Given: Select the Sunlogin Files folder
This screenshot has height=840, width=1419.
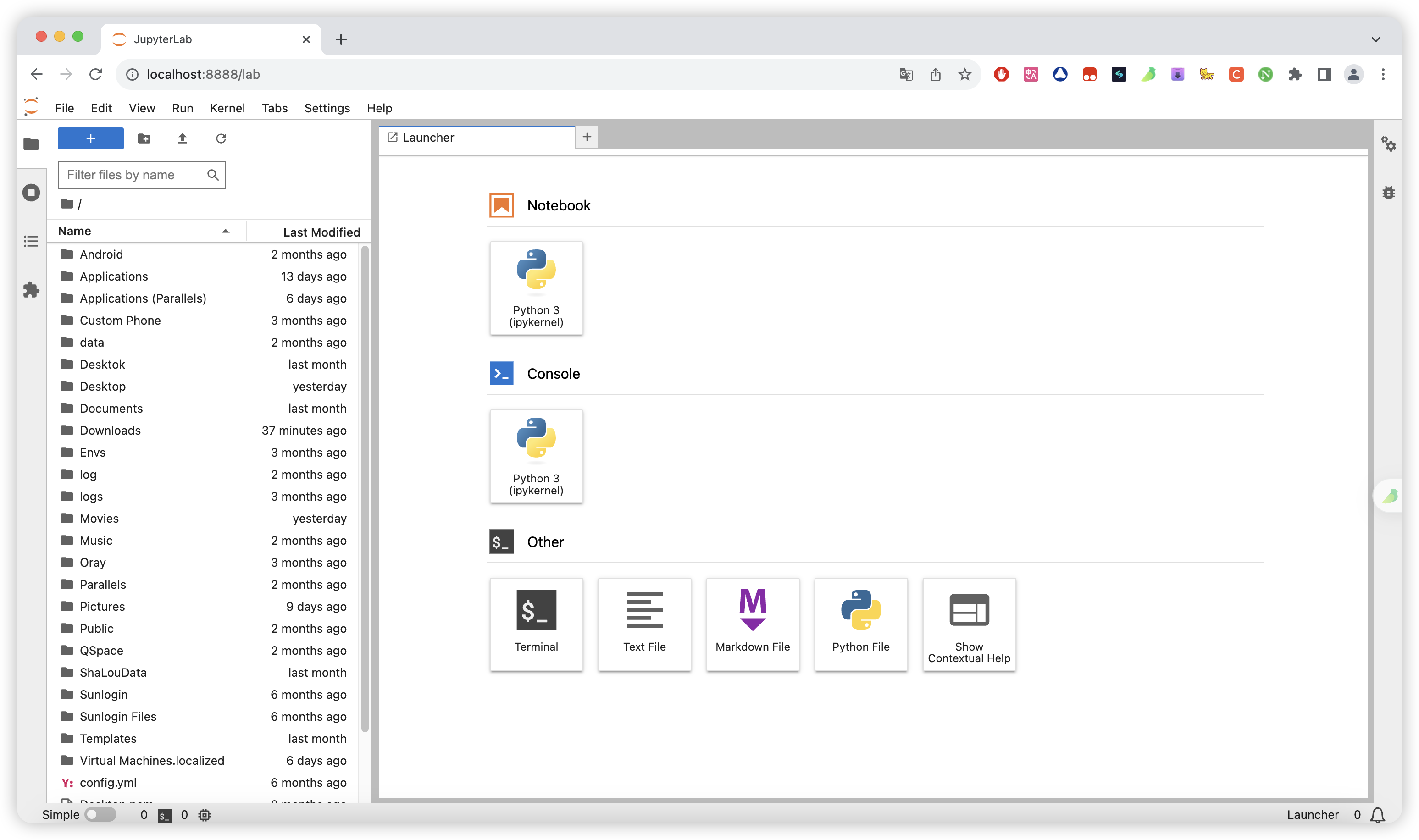Looking at the screenshot, I should point(203,717).
